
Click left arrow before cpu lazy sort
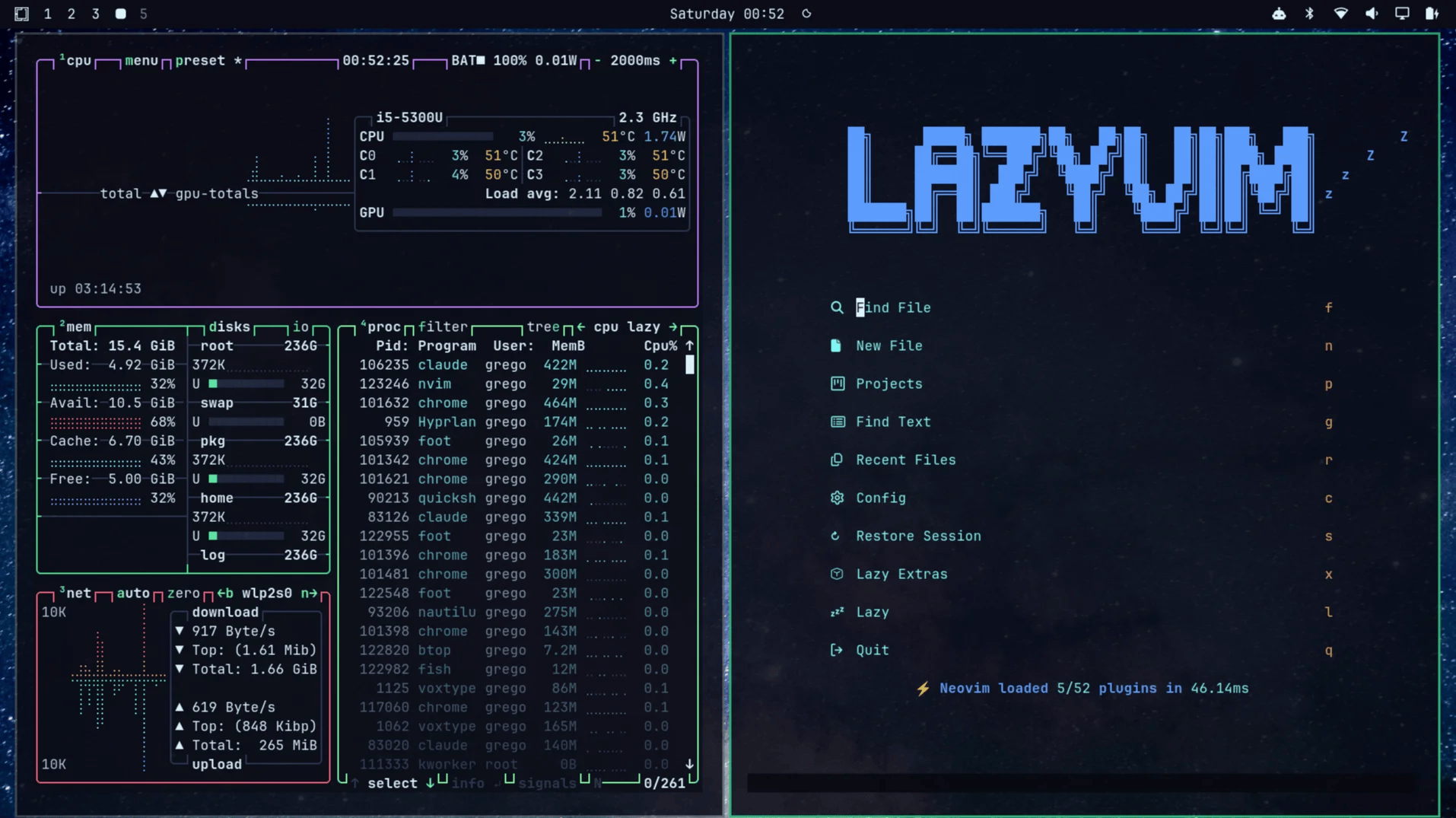pyautogui.click(x=581, y=326)
